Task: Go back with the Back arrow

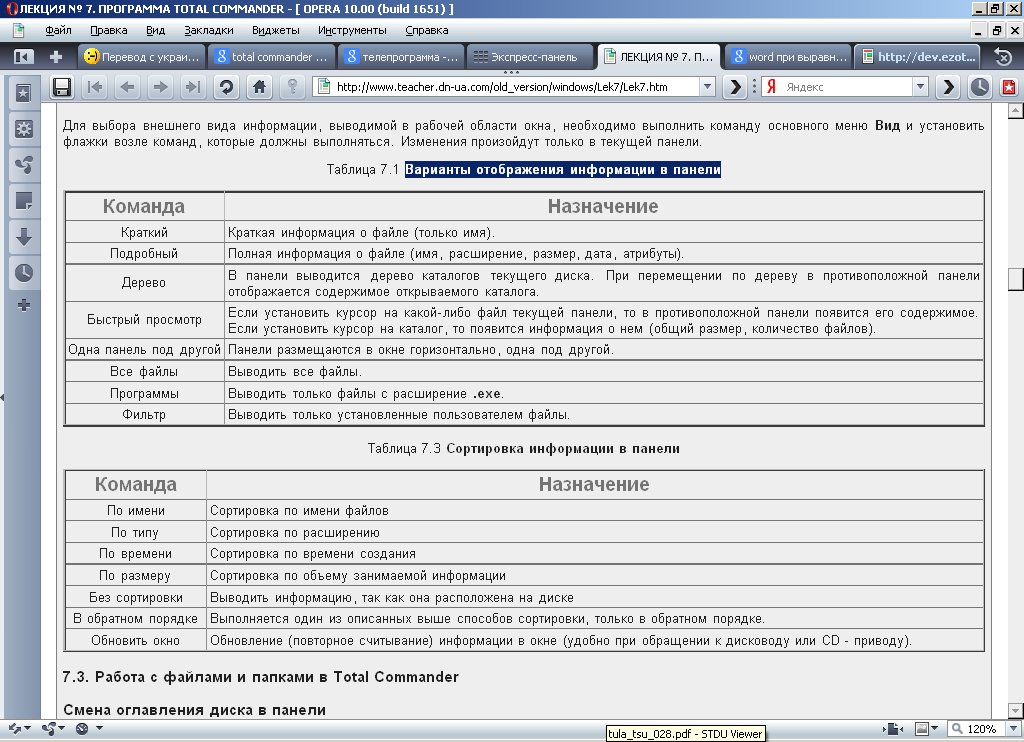Action: tap(128, 87)
